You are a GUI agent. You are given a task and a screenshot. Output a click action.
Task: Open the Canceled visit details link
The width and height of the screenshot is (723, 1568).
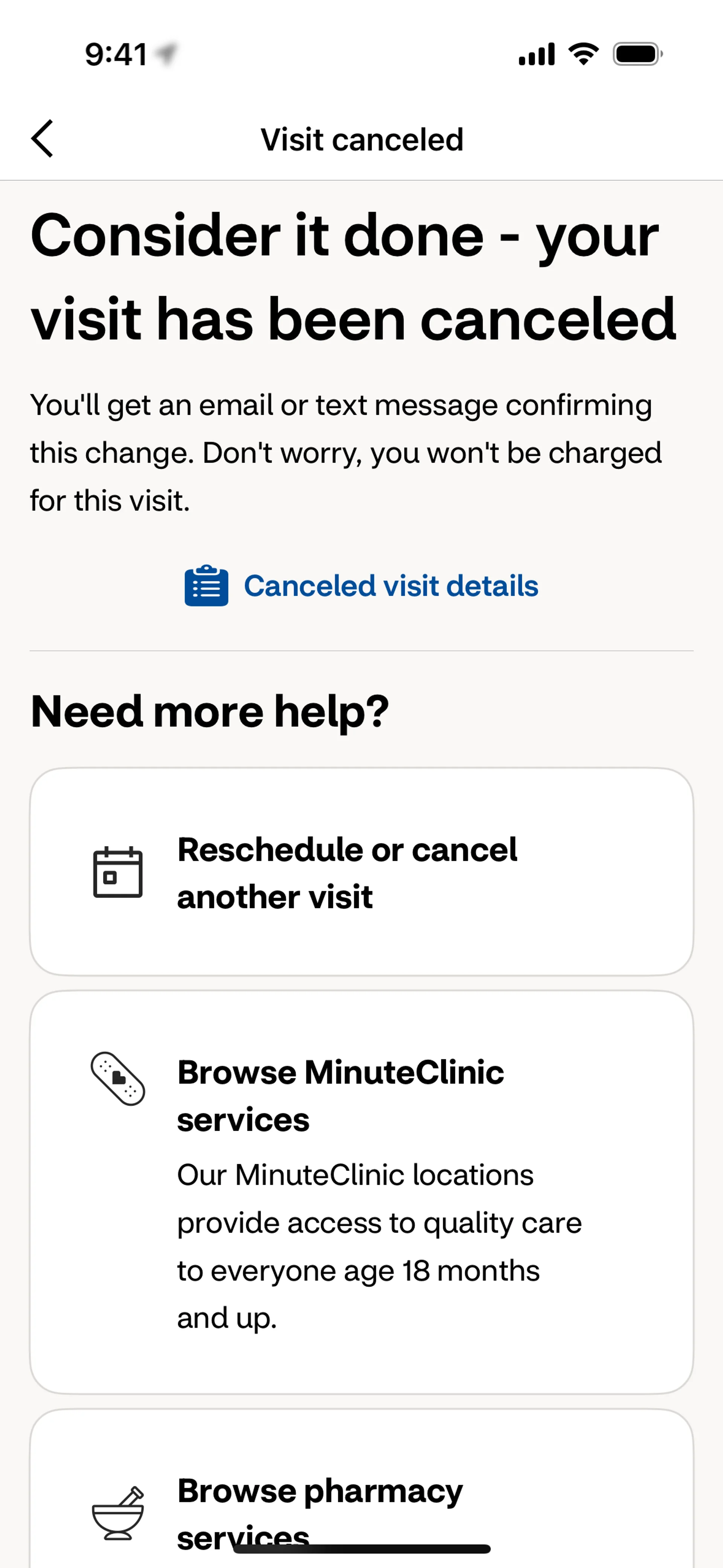tap(391, 585)
